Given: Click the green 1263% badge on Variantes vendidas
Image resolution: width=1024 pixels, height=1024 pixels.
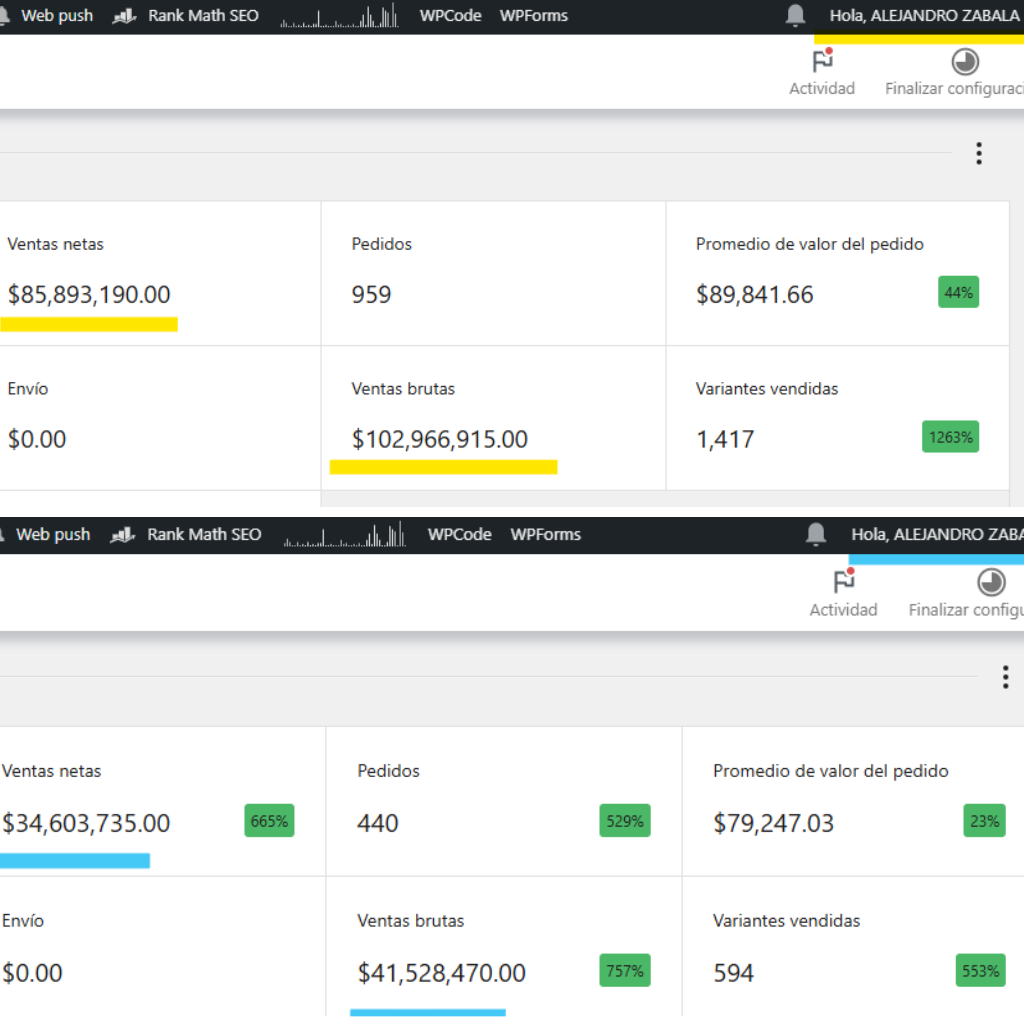Looking at the screenshot, I should click(x=950, y=437).
